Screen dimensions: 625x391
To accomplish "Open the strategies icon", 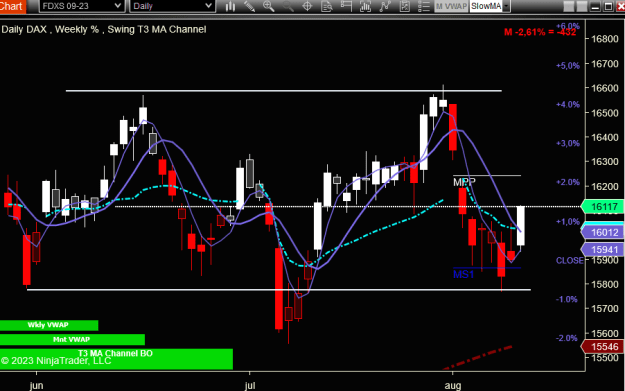I will 404,6.
